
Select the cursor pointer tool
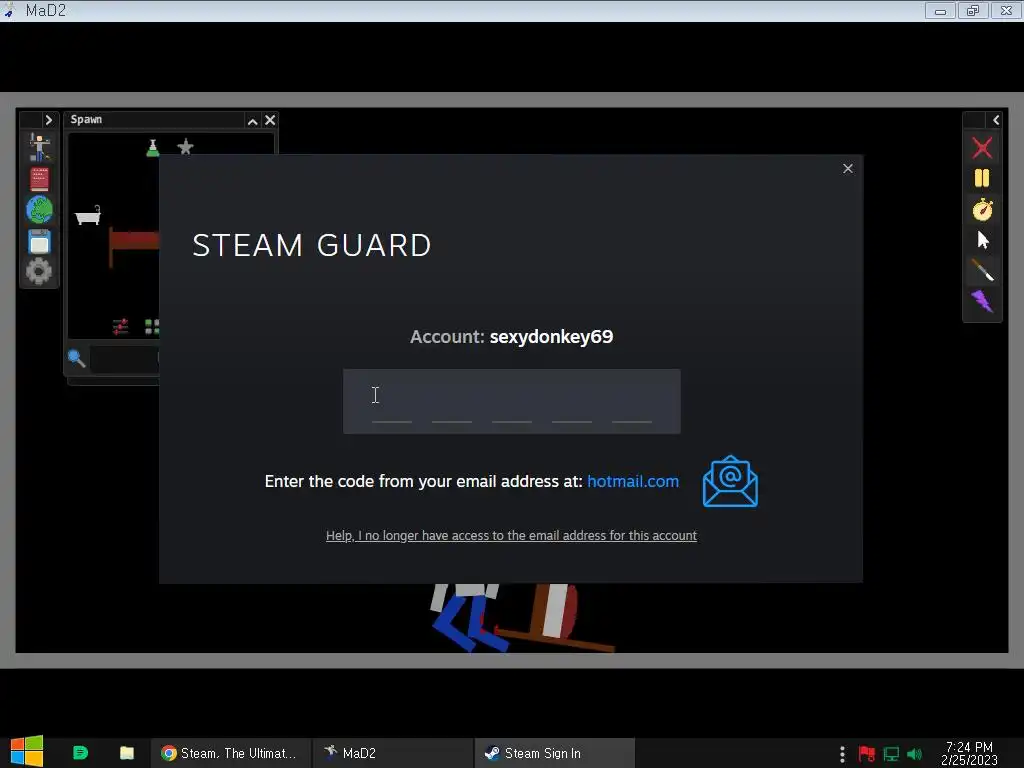click(x=983, y=240)
